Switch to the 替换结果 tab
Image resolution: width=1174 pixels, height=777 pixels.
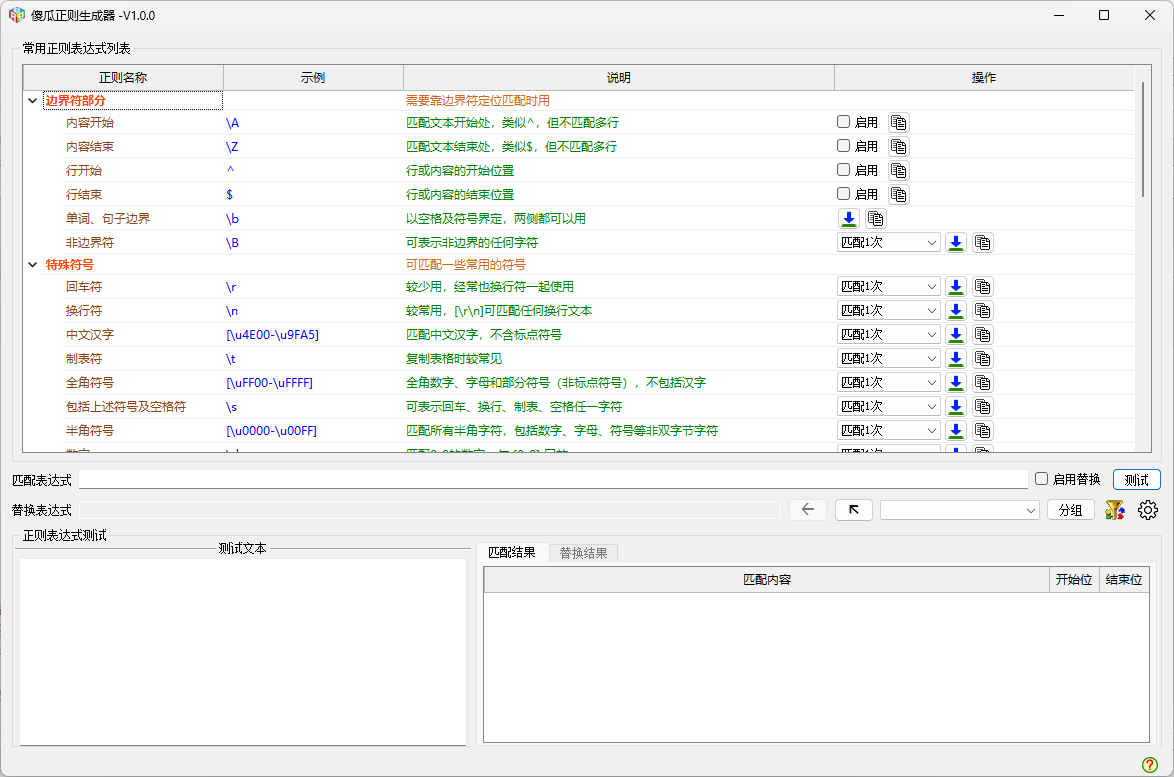pos(583,553)
